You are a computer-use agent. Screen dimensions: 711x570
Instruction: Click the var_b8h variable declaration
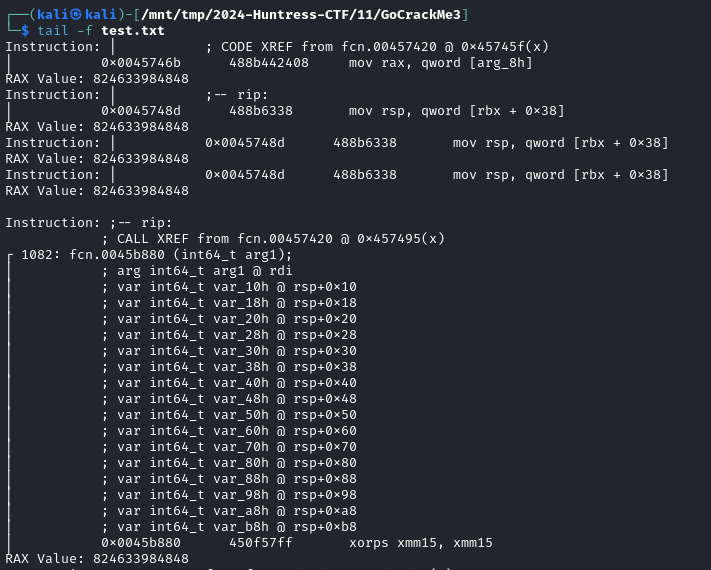(x=229, y=526)
